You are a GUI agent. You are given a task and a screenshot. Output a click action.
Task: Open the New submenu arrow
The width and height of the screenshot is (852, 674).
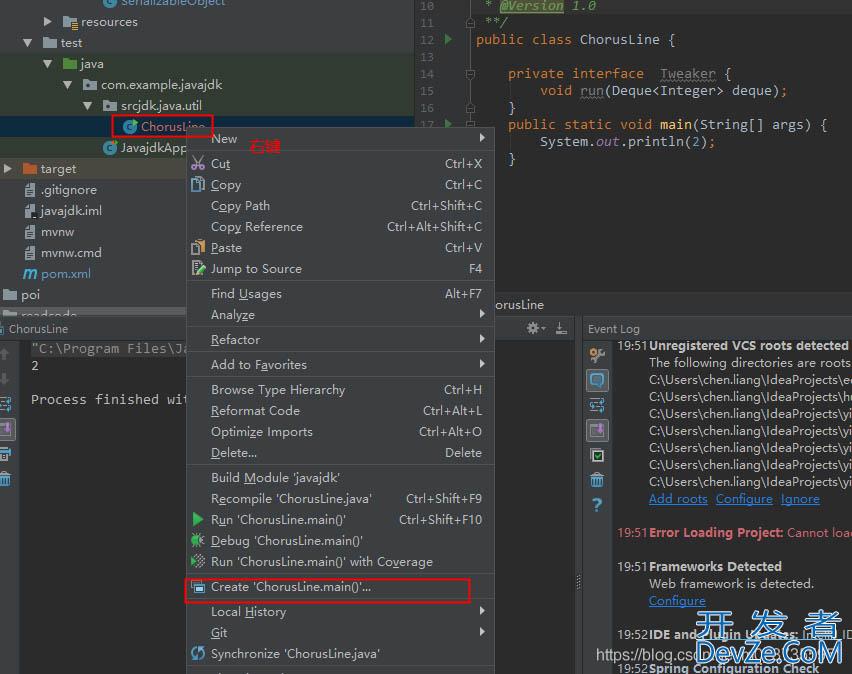(x=482, y=138)
